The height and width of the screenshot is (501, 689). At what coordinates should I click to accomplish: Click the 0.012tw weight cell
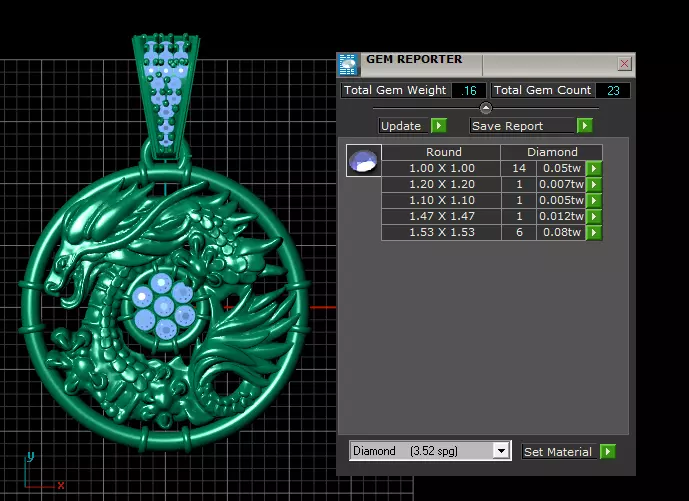pos(561,216)
